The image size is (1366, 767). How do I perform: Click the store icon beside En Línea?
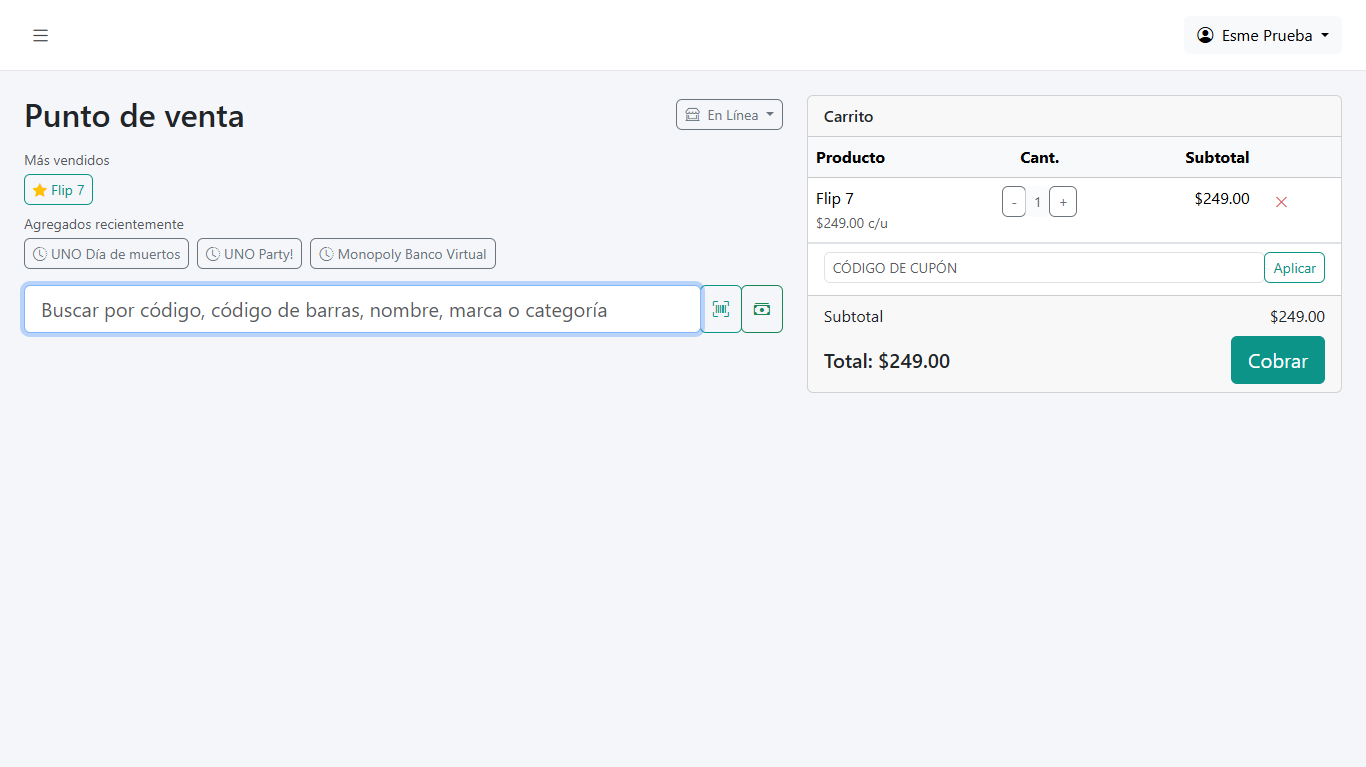(692, 115)
